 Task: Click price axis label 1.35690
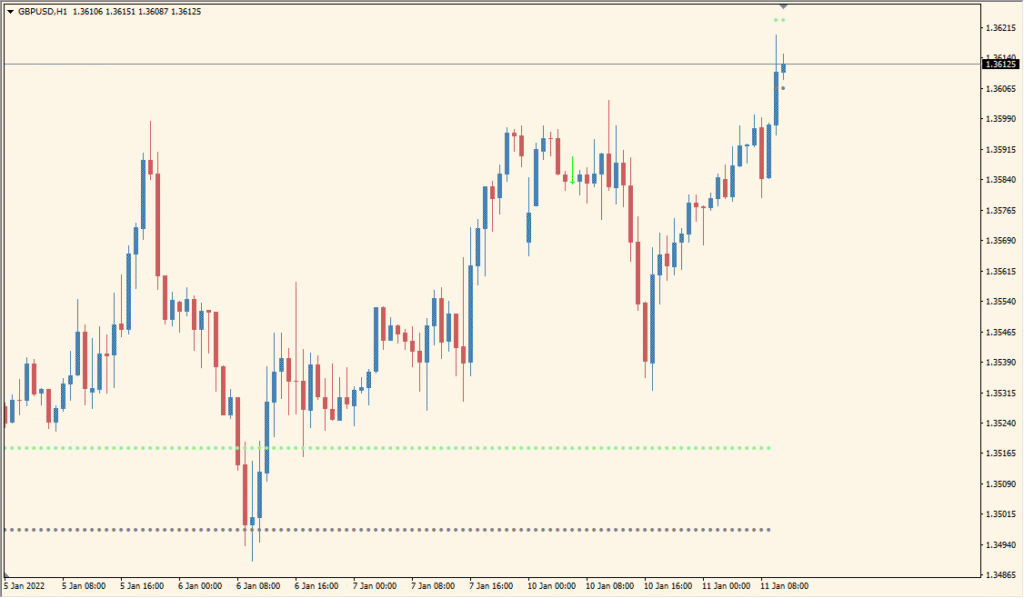point(1000,241)
